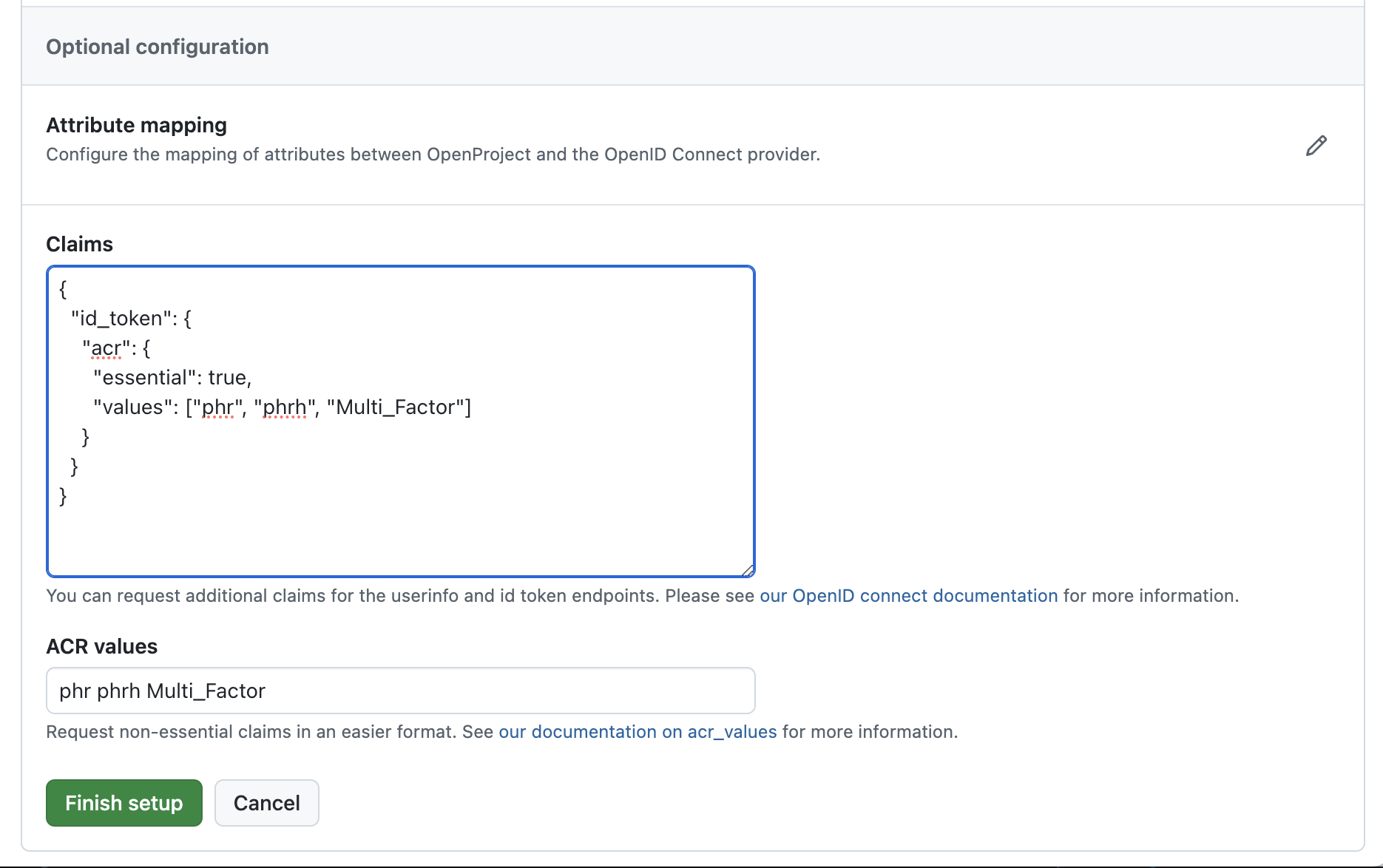
Task: Open our OpenID connect documentation link
Action: [908, 595]
